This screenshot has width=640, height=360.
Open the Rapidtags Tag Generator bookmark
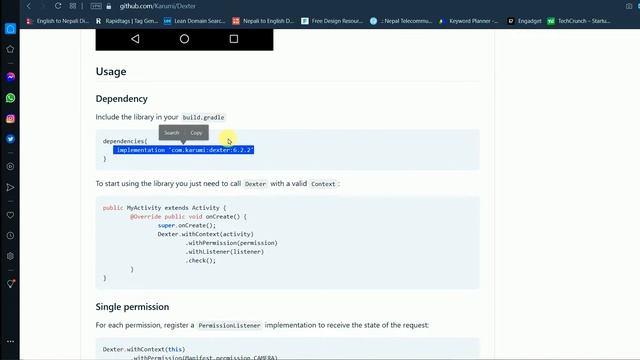[x=127, y=21]
